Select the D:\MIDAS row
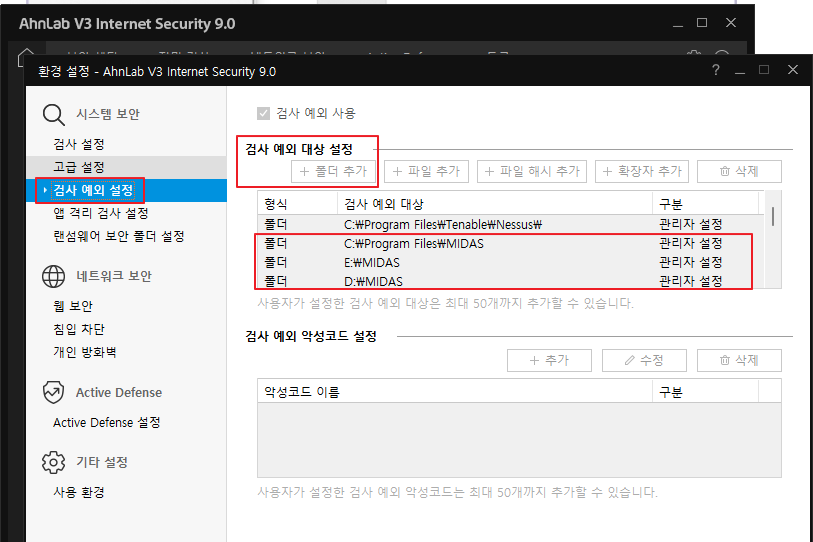The image size is (813, 542). [511, 281]
